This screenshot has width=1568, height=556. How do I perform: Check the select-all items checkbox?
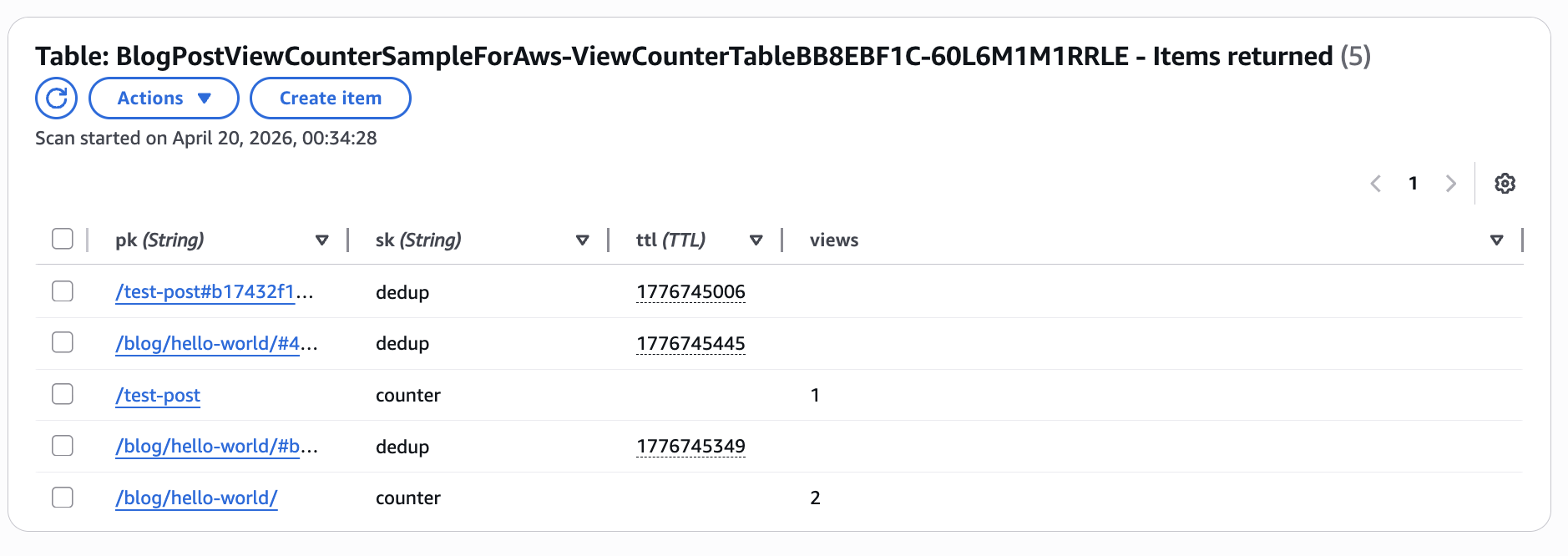pyautogui.click(x=63, y=239)
